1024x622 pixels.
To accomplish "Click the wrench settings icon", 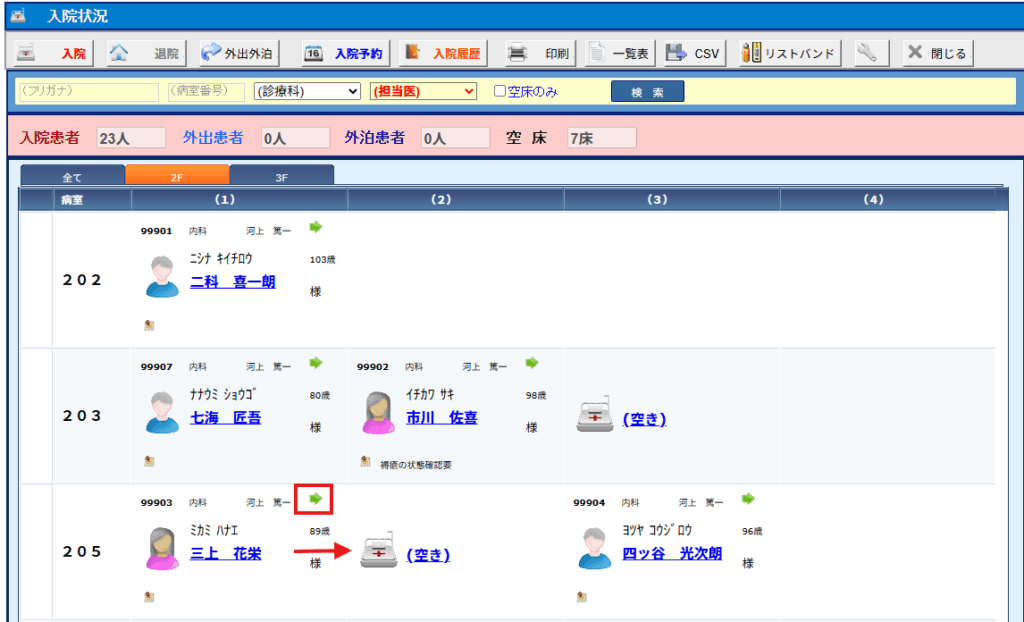I will pos(867,53).
